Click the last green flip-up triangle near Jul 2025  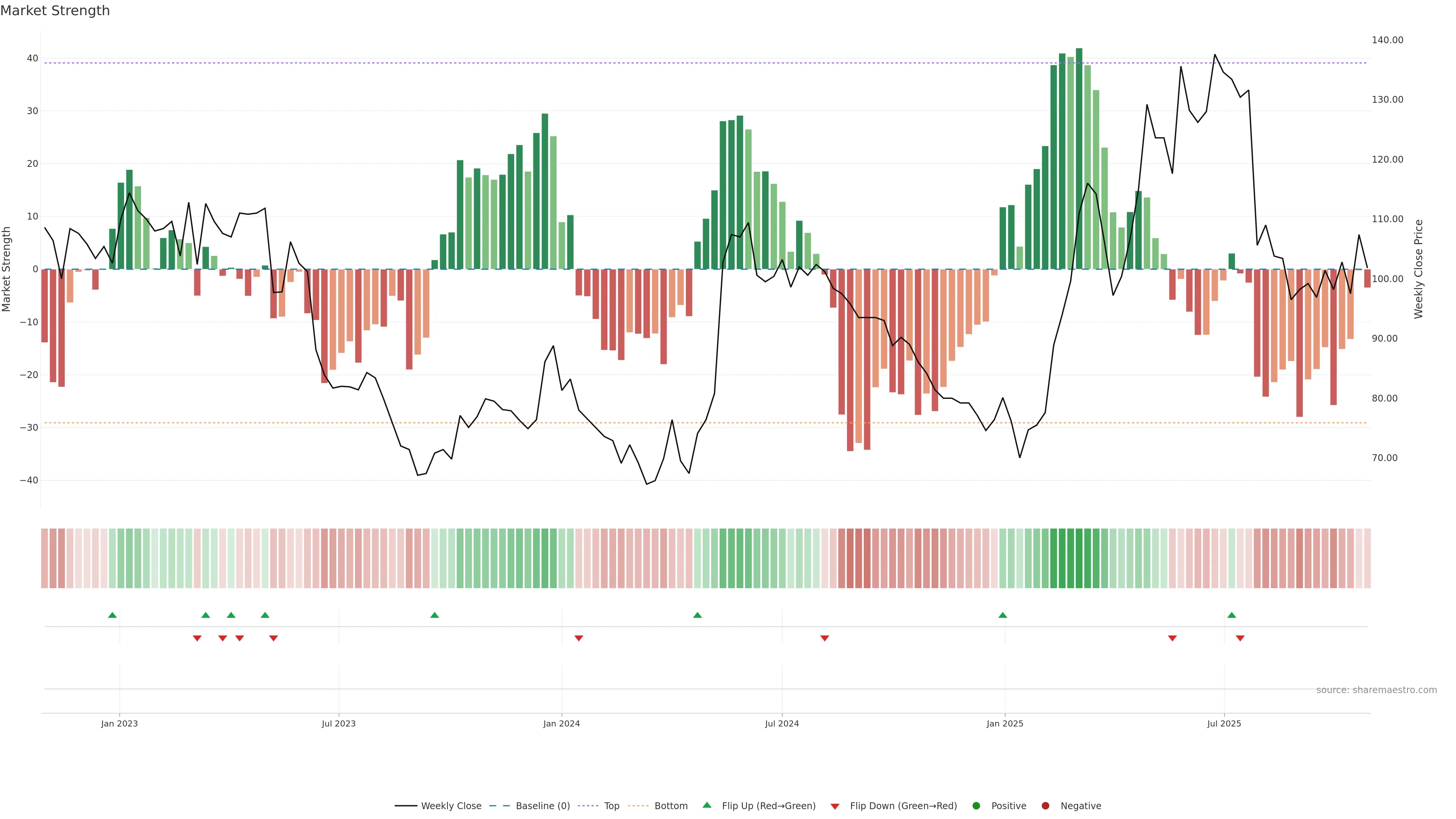(x=1232, y=615)
